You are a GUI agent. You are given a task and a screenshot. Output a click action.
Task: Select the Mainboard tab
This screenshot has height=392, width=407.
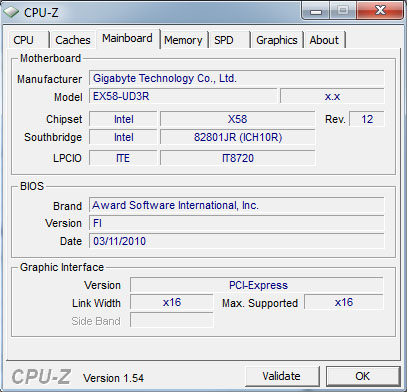tap(127, 39)
